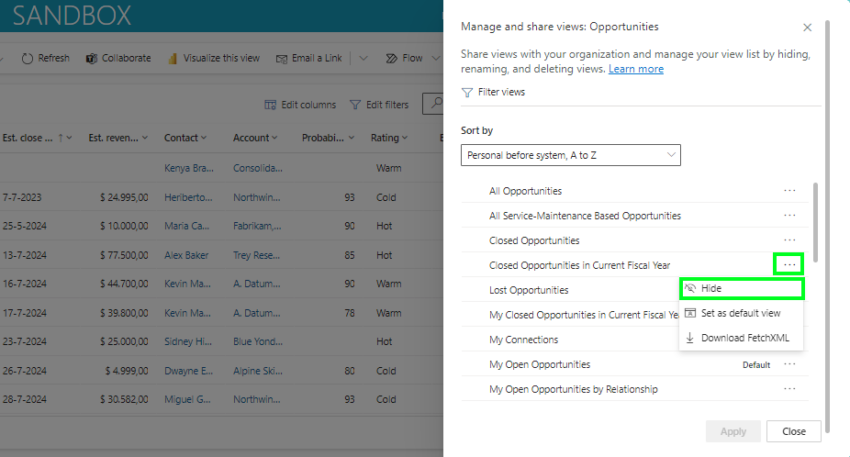Select the All Opportunities view row
The width and height of the screenshot is (850, 457).
pos(634,191)
